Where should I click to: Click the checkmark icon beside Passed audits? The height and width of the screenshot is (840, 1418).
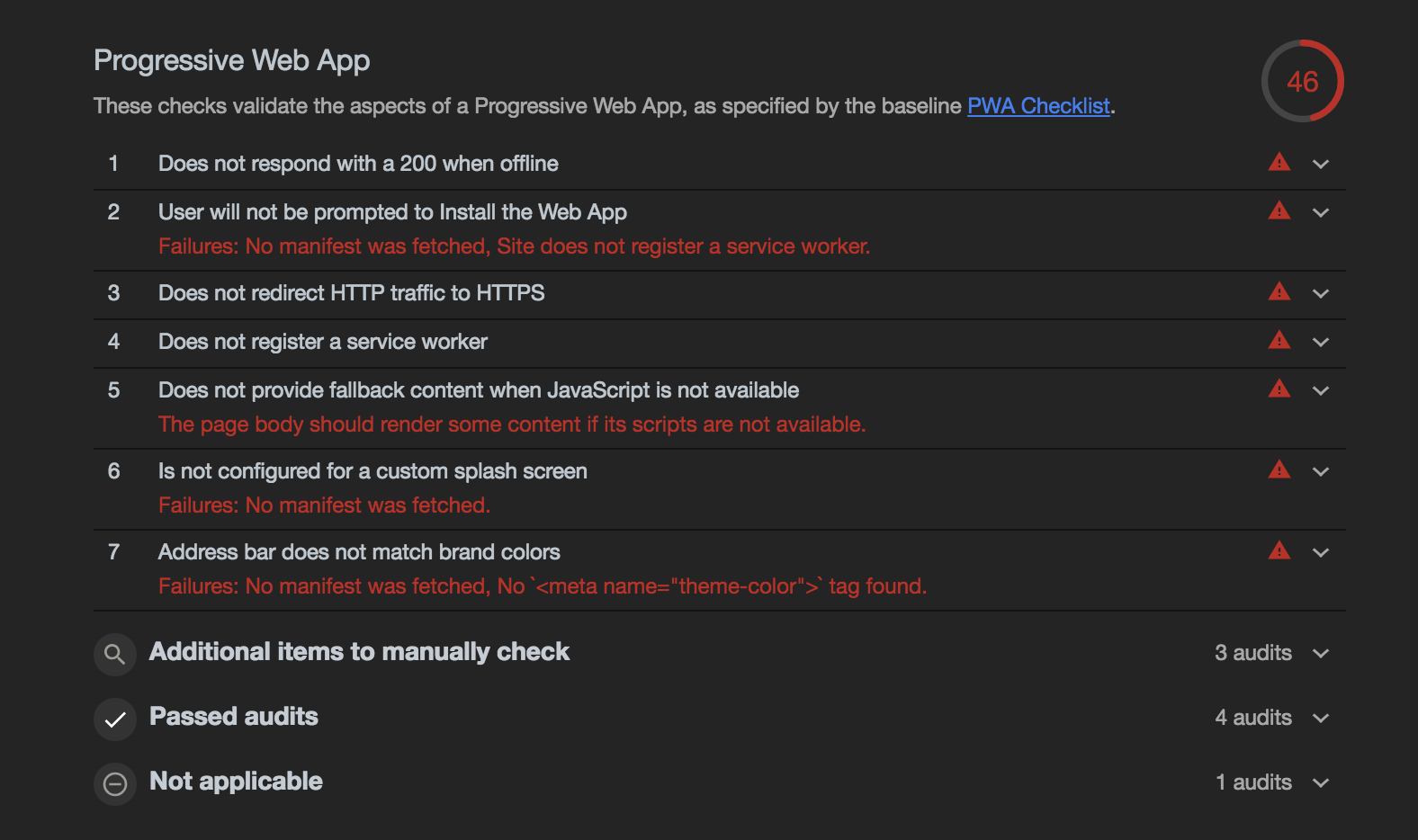114,719
